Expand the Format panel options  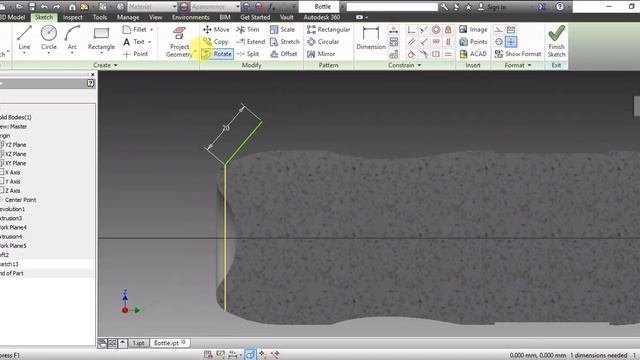518,65
